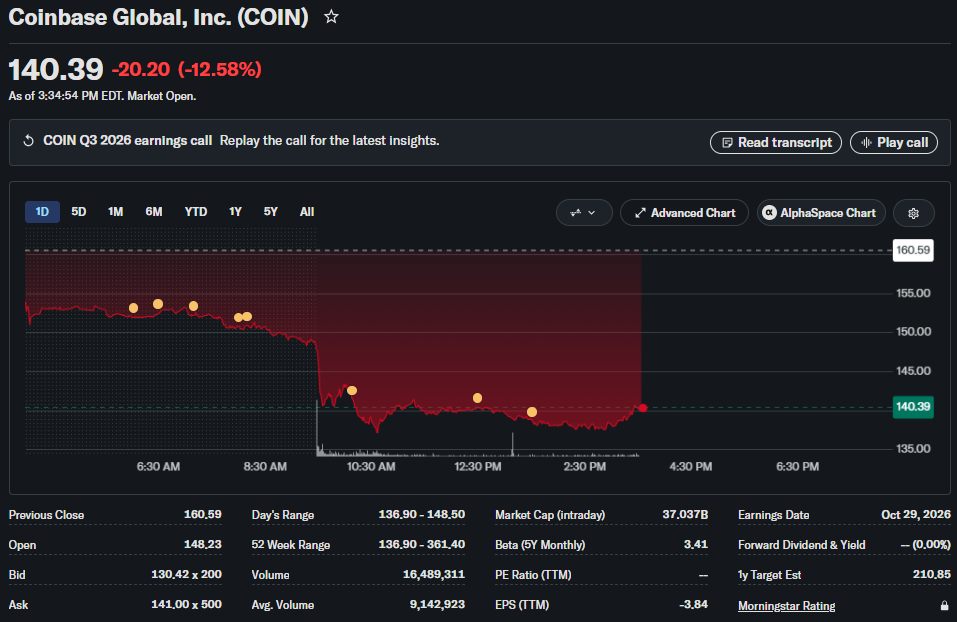Click the Bid value 130.42 x 200
957x622 pixels.
[x=186, y=574]
